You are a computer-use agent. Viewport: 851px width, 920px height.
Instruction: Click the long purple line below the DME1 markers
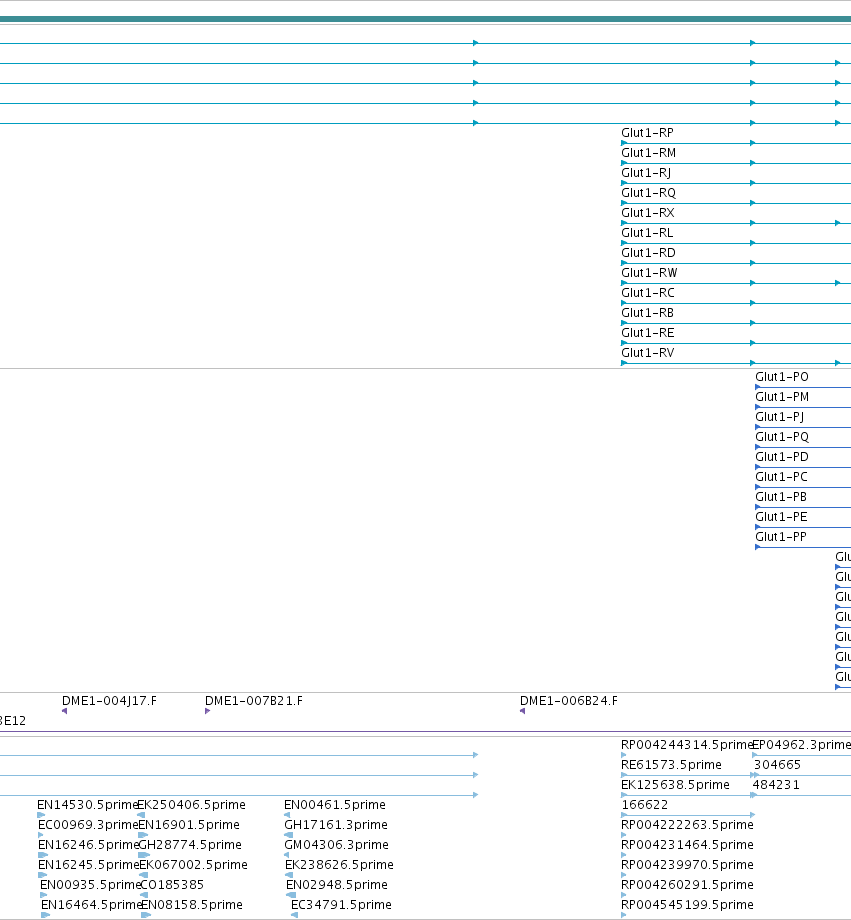(x=426, y=732)
